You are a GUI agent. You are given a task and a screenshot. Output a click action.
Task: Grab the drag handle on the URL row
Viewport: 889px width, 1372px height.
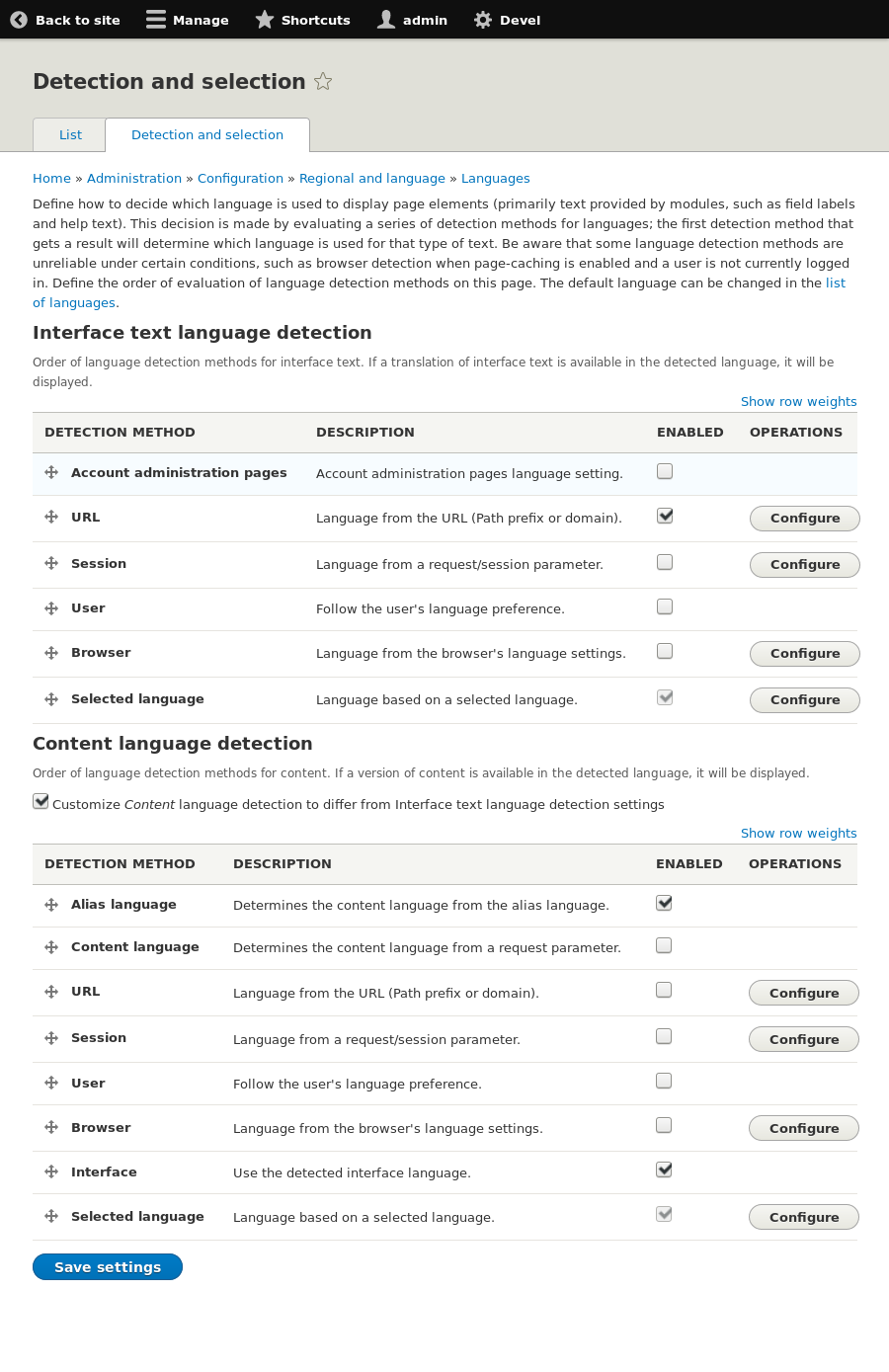50,517
